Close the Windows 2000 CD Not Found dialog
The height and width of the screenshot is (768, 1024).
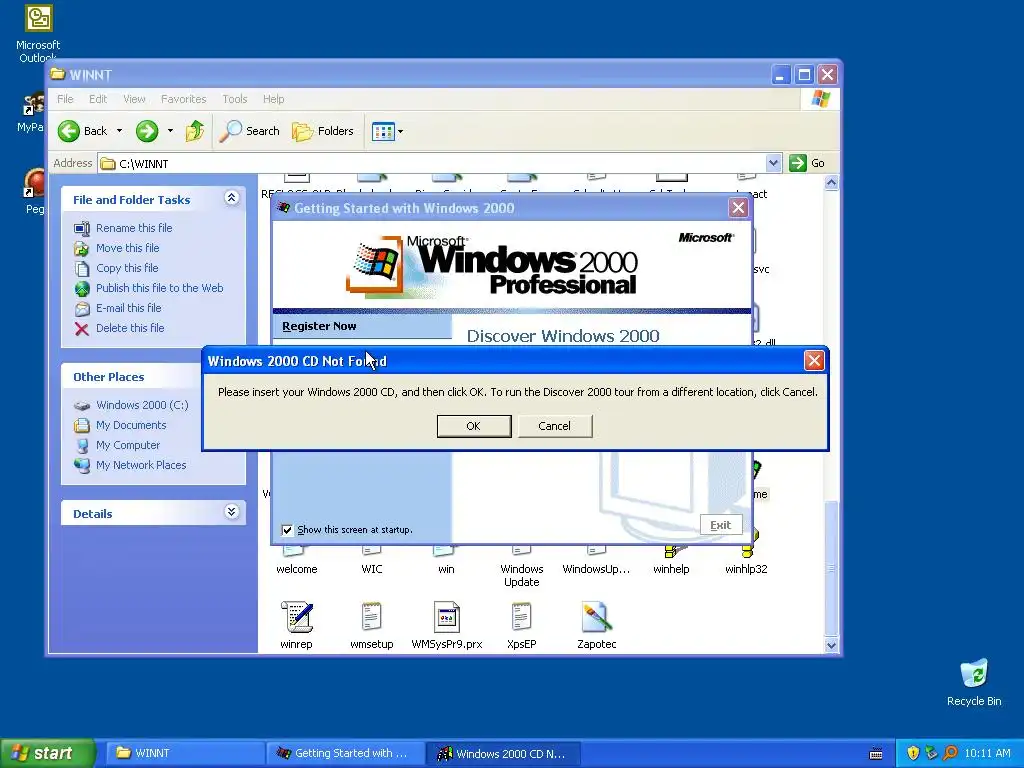(x=814, y=360)
